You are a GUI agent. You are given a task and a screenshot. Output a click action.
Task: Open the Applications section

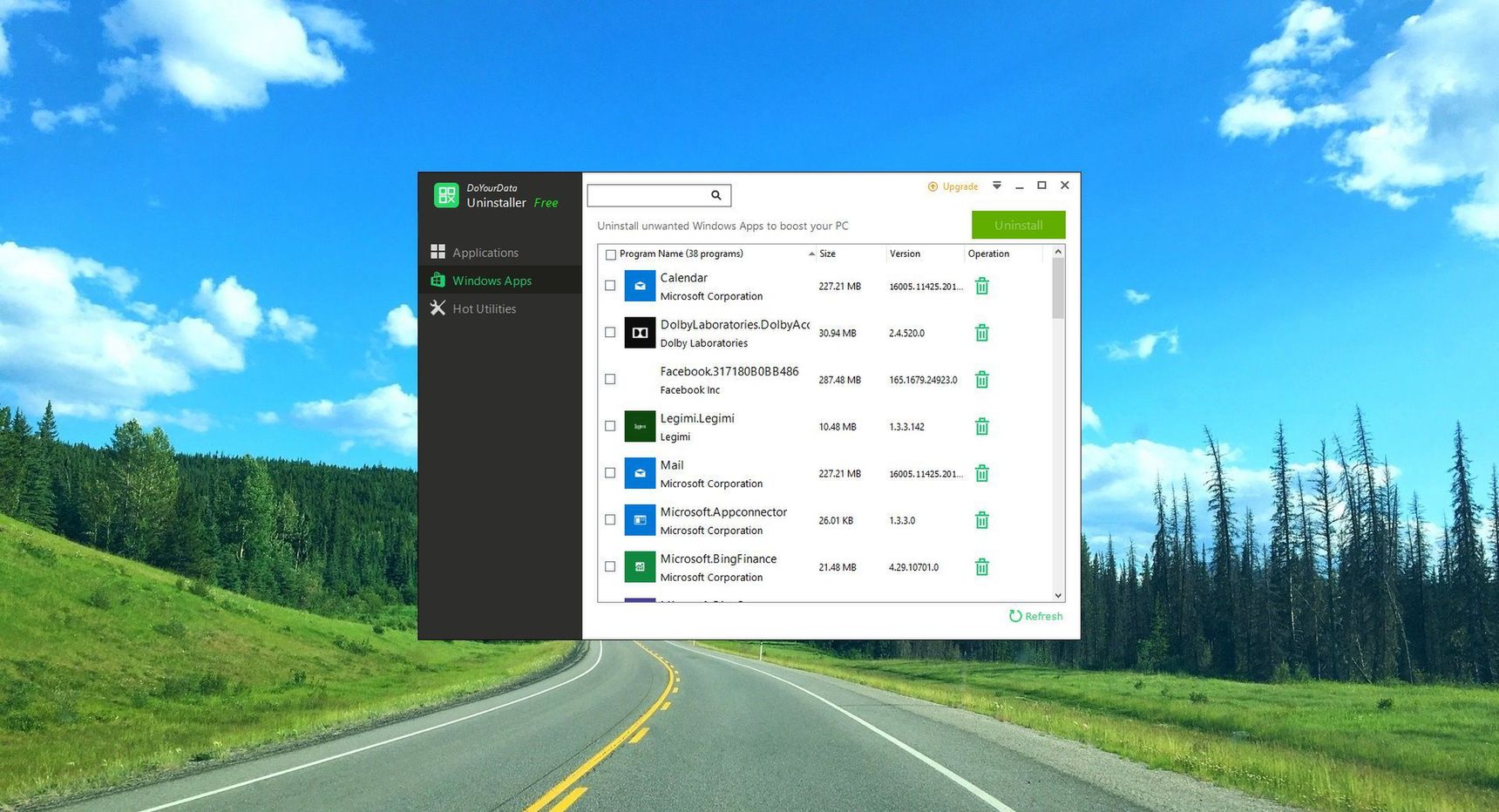click(x=499, y=253)
